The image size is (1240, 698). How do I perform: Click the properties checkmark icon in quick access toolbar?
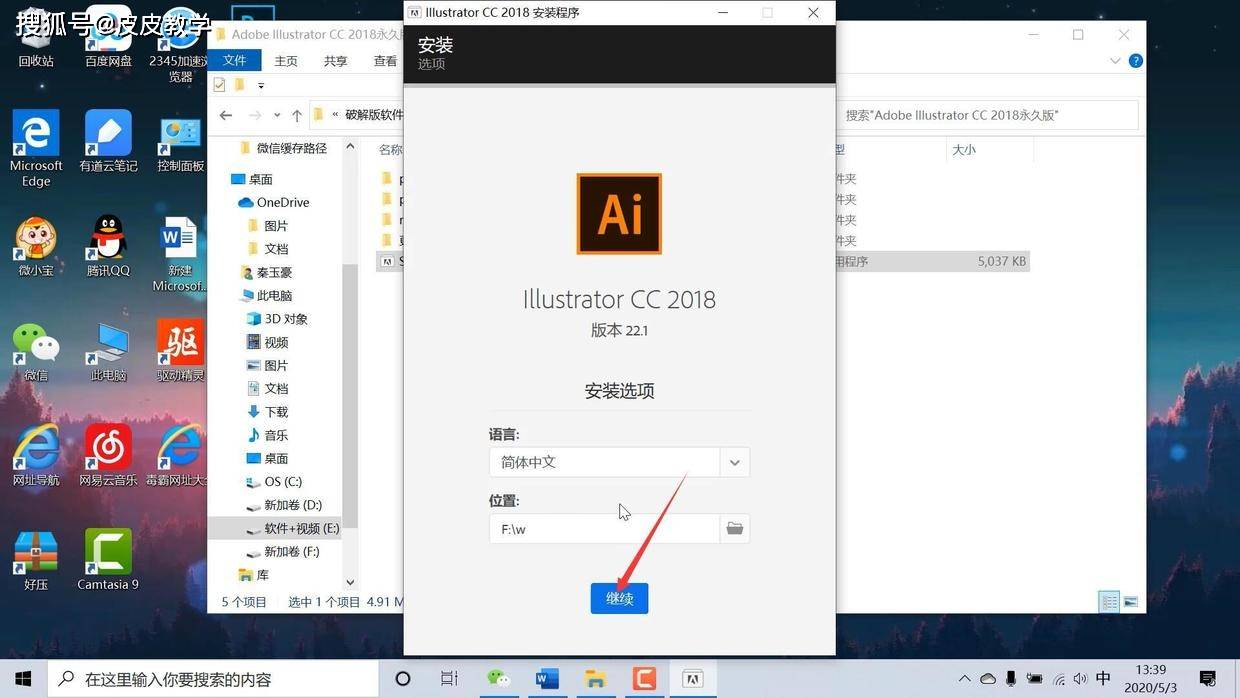pos(219,85)
